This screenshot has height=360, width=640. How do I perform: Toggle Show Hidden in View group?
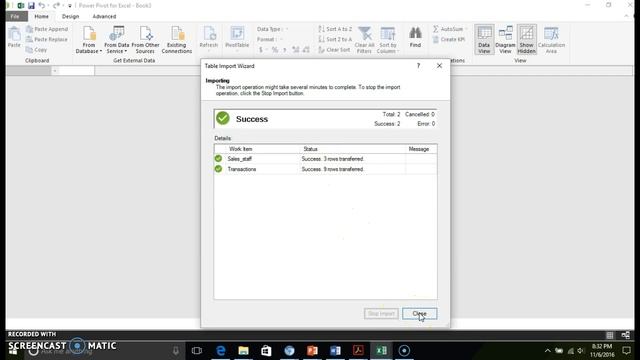click(x=527, y=40)
